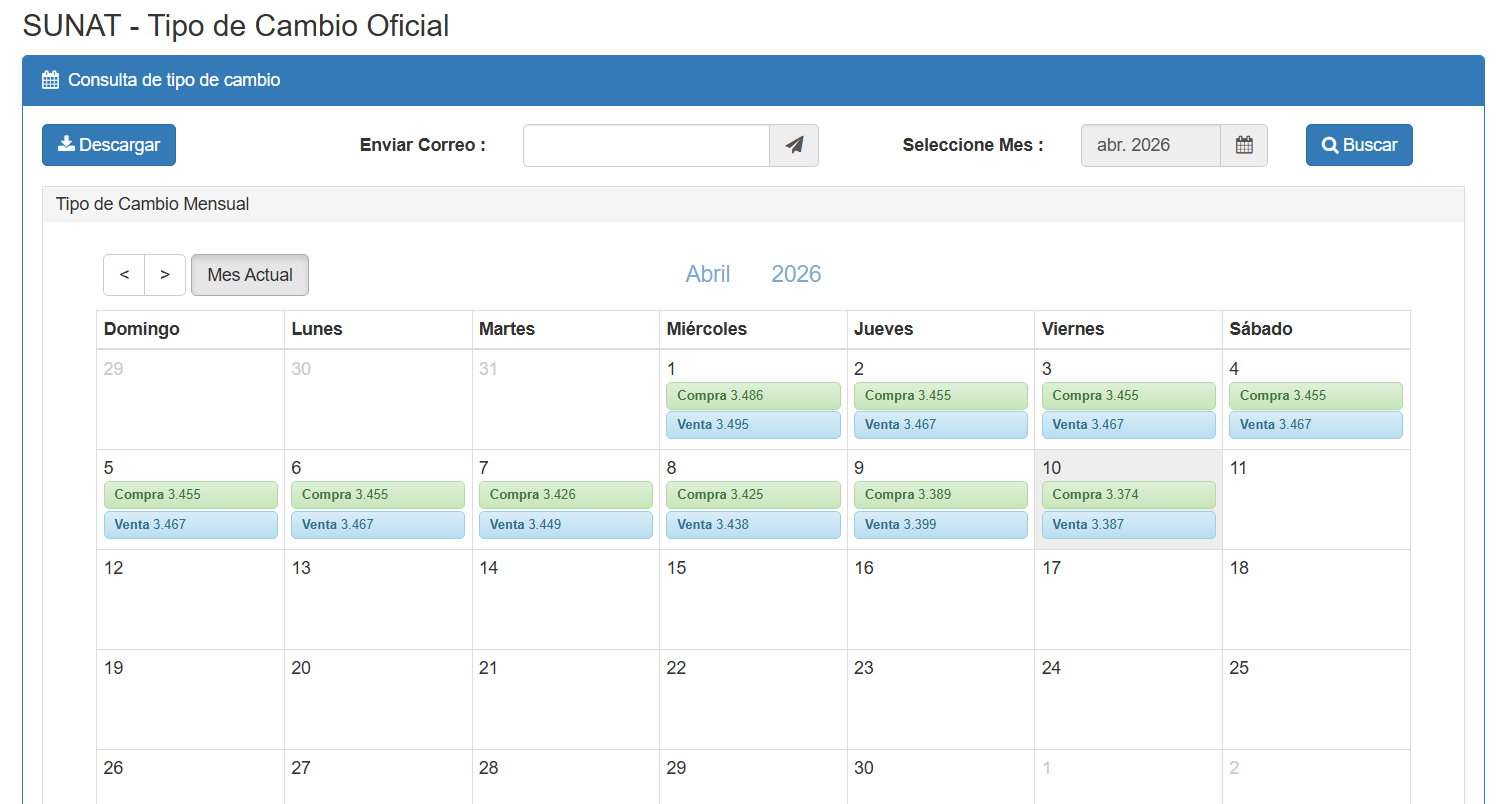Select Compra 3.486 on April 1
Screen dimensions: 1505x804
(752, 396)
